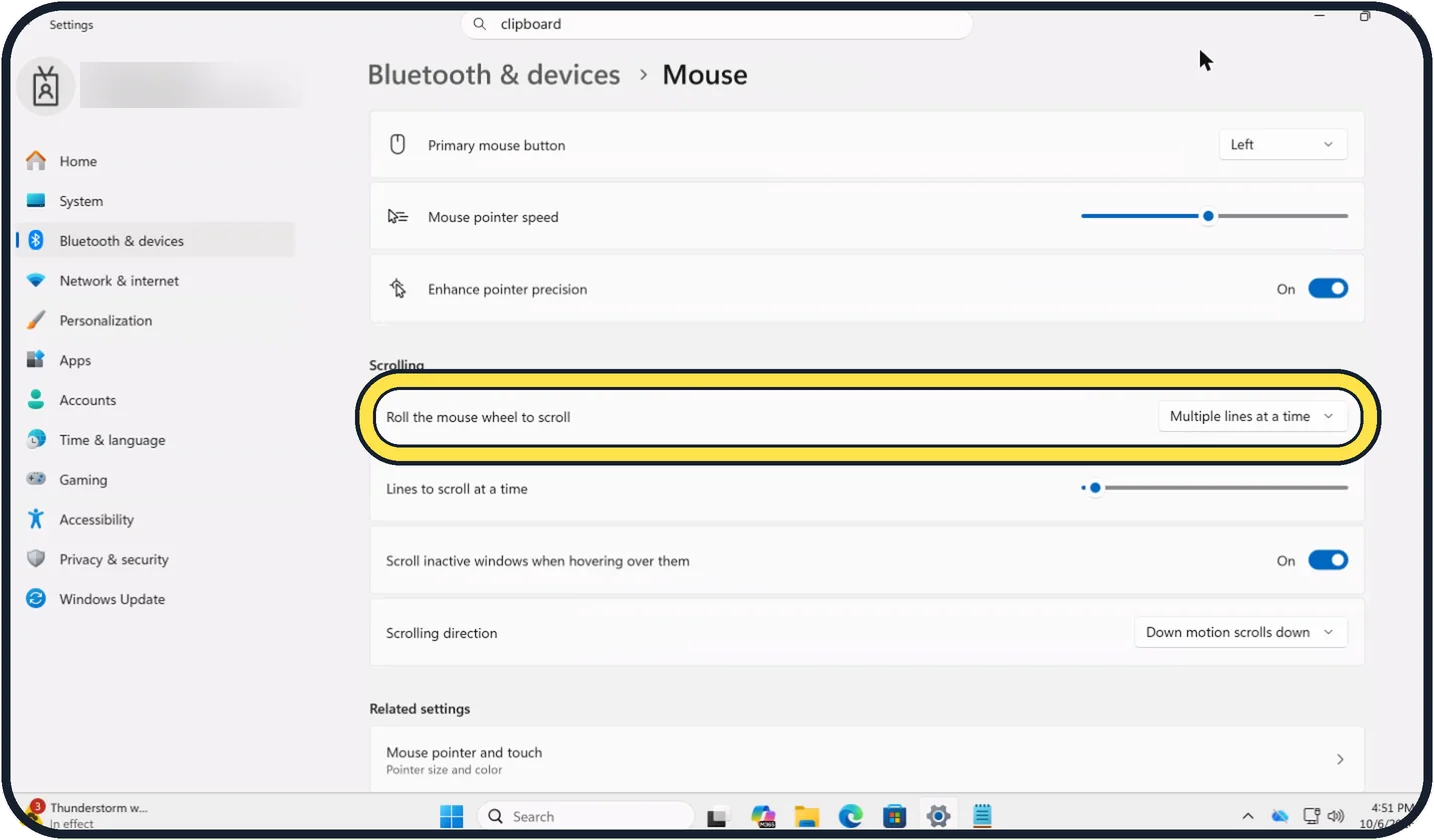Show hidden system tray icons
Viewport: 1434px width, 840px height.
tap(1248, 816)
